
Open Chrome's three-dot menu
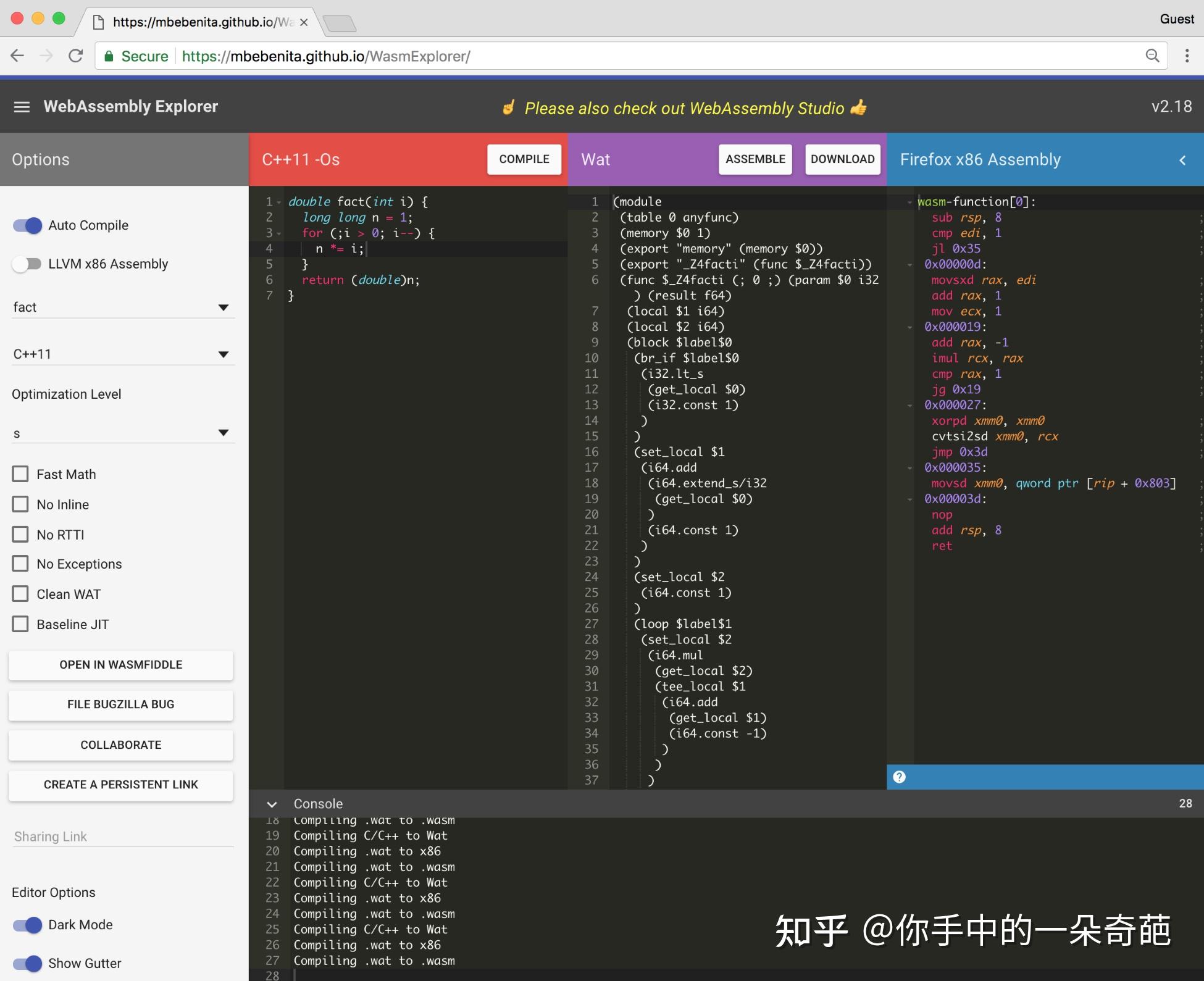(x=1187, y=56)
